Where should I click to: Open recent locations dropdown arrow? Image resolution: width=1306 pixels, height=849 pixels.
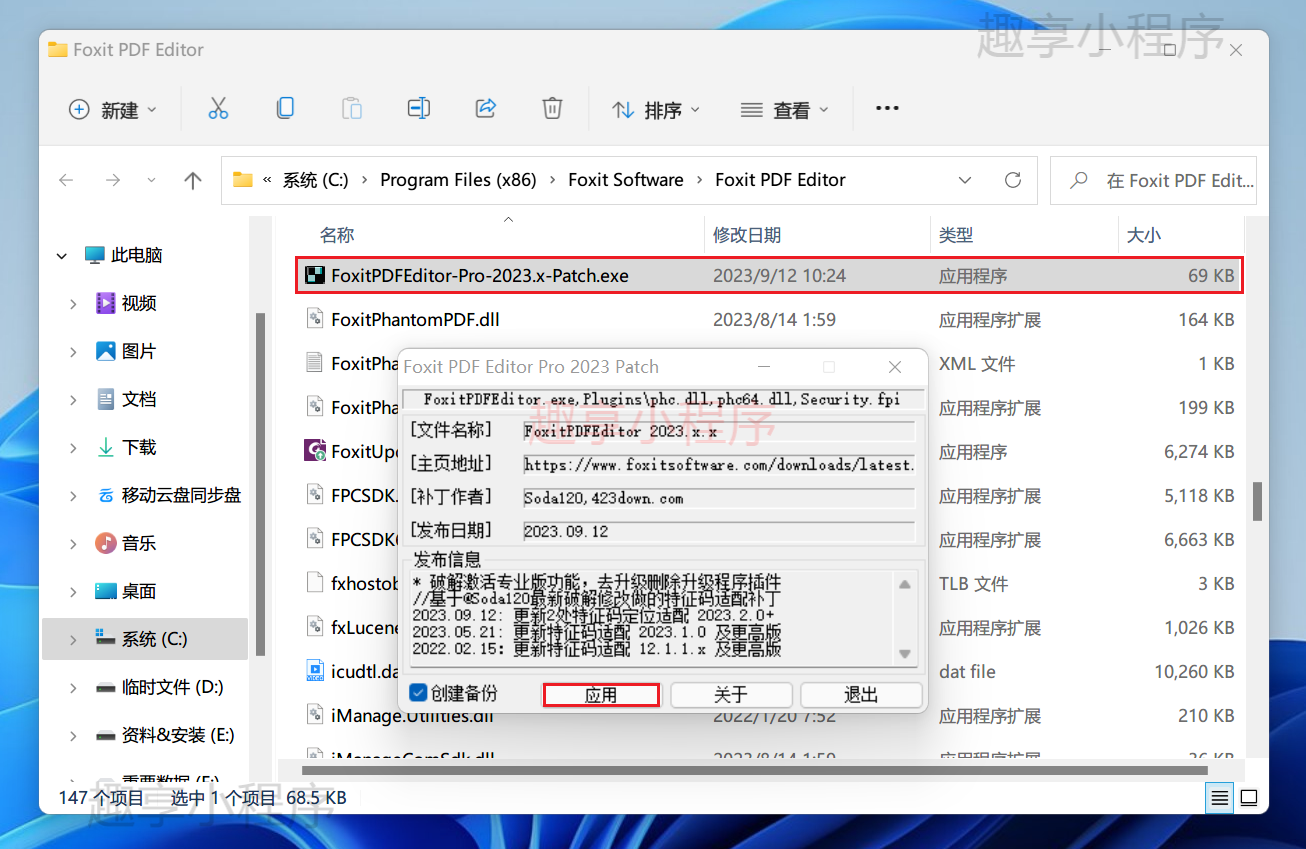(x=151, y=180)
